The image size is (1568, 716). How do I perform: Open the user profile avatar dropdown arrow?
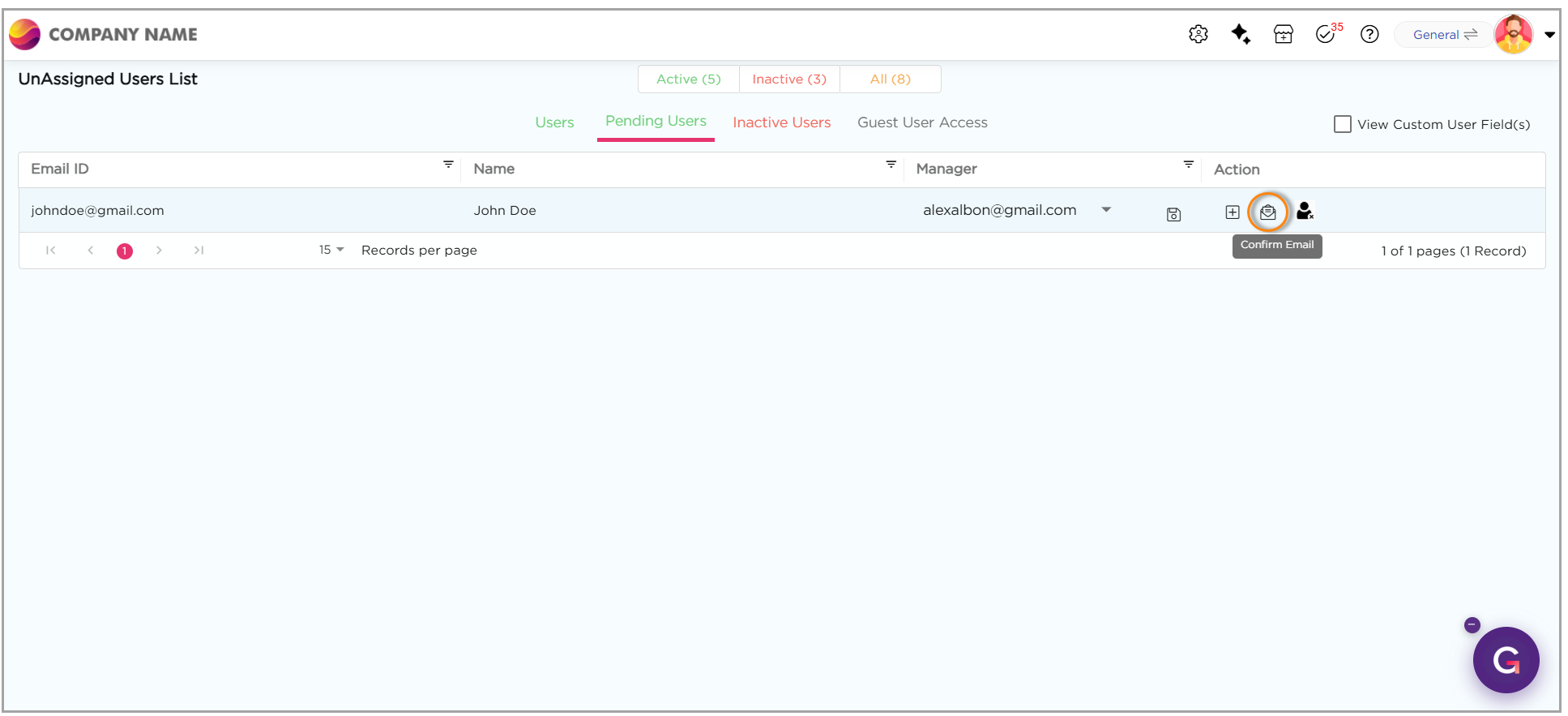pos(1549,35)
